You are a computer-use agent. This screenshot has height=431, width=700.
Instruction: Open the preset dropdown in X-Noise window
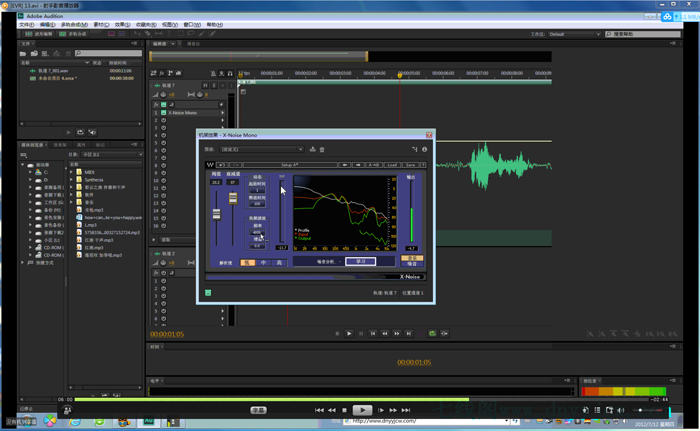pos(262,149)
